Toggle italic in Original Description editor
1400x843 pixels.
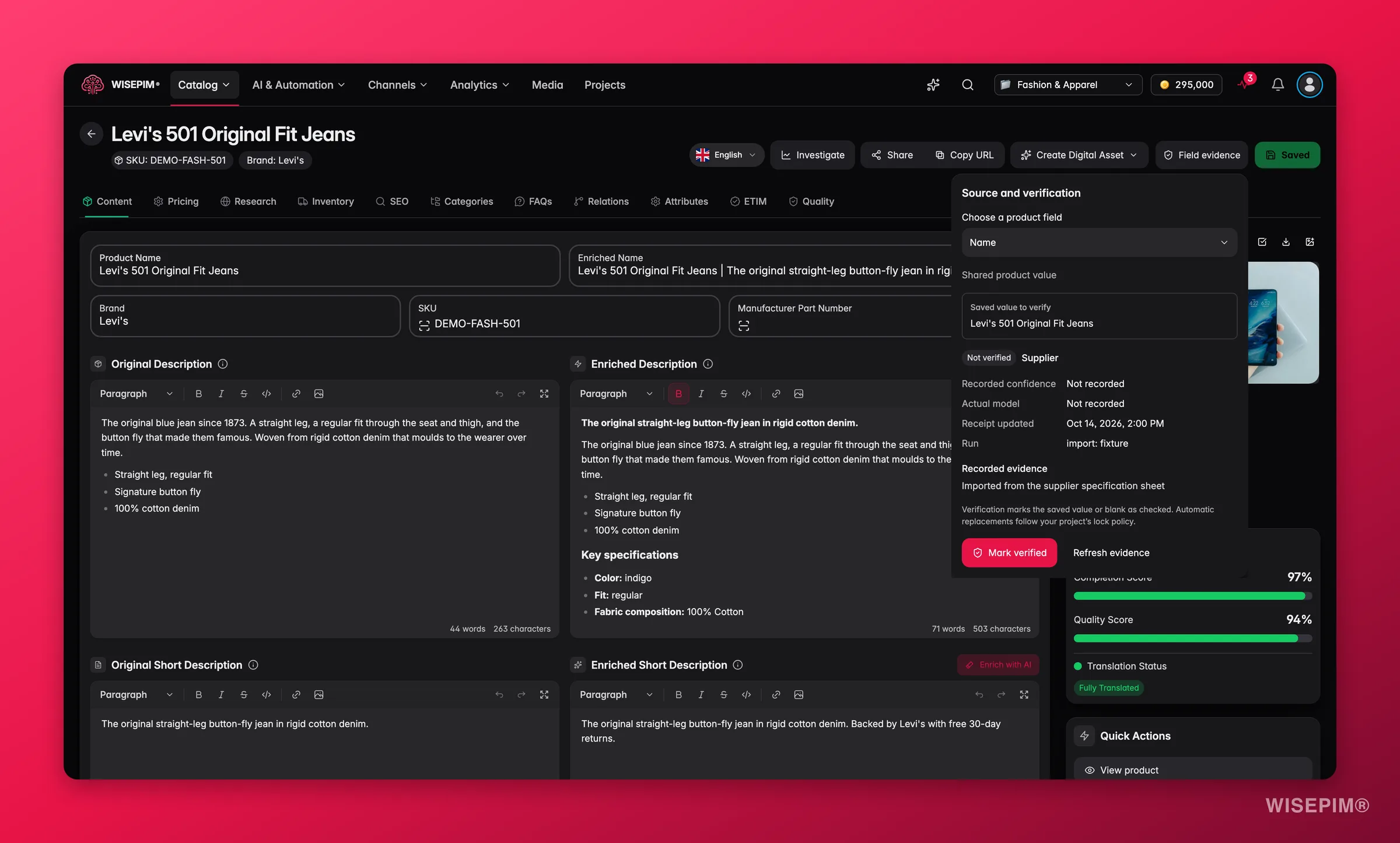point(221,394)
